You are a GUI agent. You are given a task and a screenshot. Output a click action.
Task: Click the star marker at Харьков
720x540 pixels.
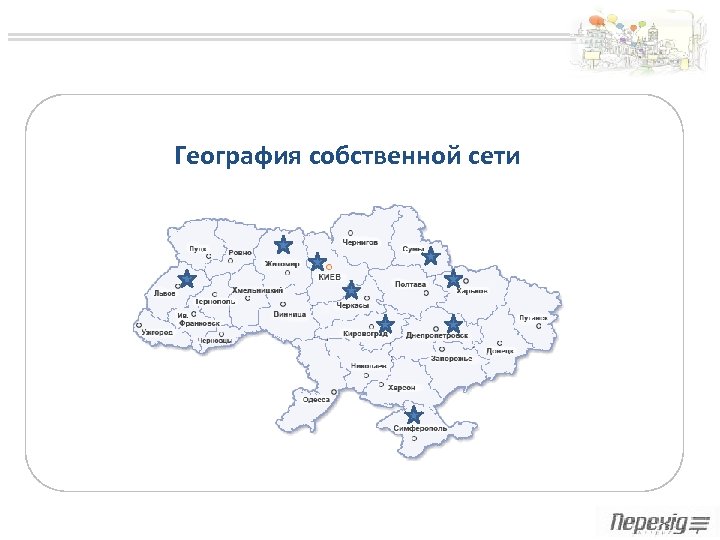coord(453,279)
